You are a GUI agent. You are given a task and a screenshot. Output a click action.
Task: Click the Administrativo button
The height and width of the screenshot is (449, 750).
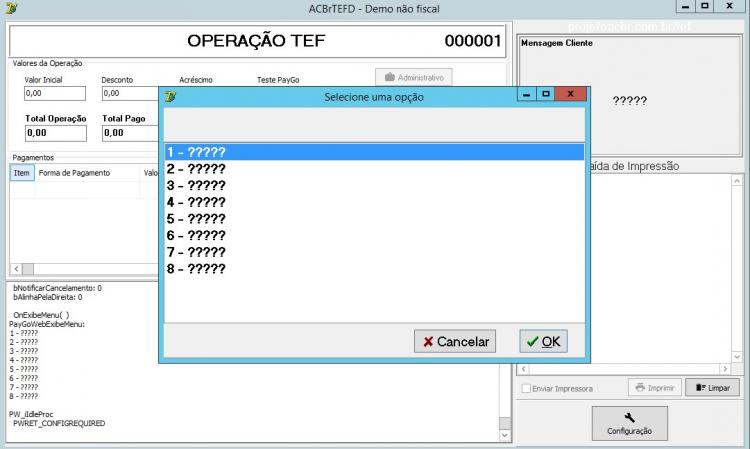414,77
